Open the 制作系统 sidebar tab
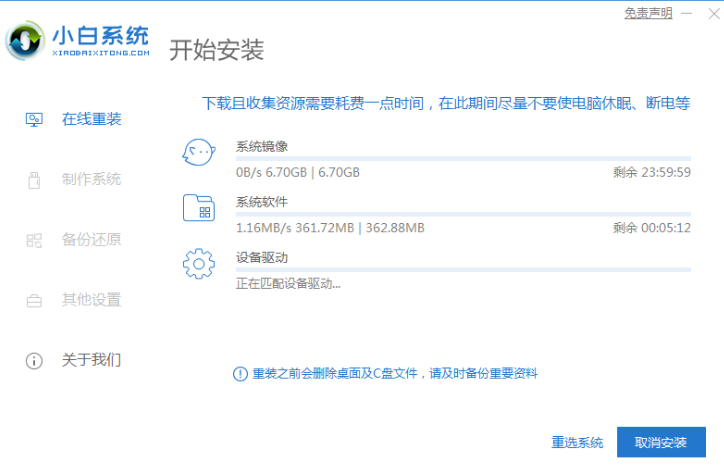This screenshot has height=465, width=724. tap(91, 180)
